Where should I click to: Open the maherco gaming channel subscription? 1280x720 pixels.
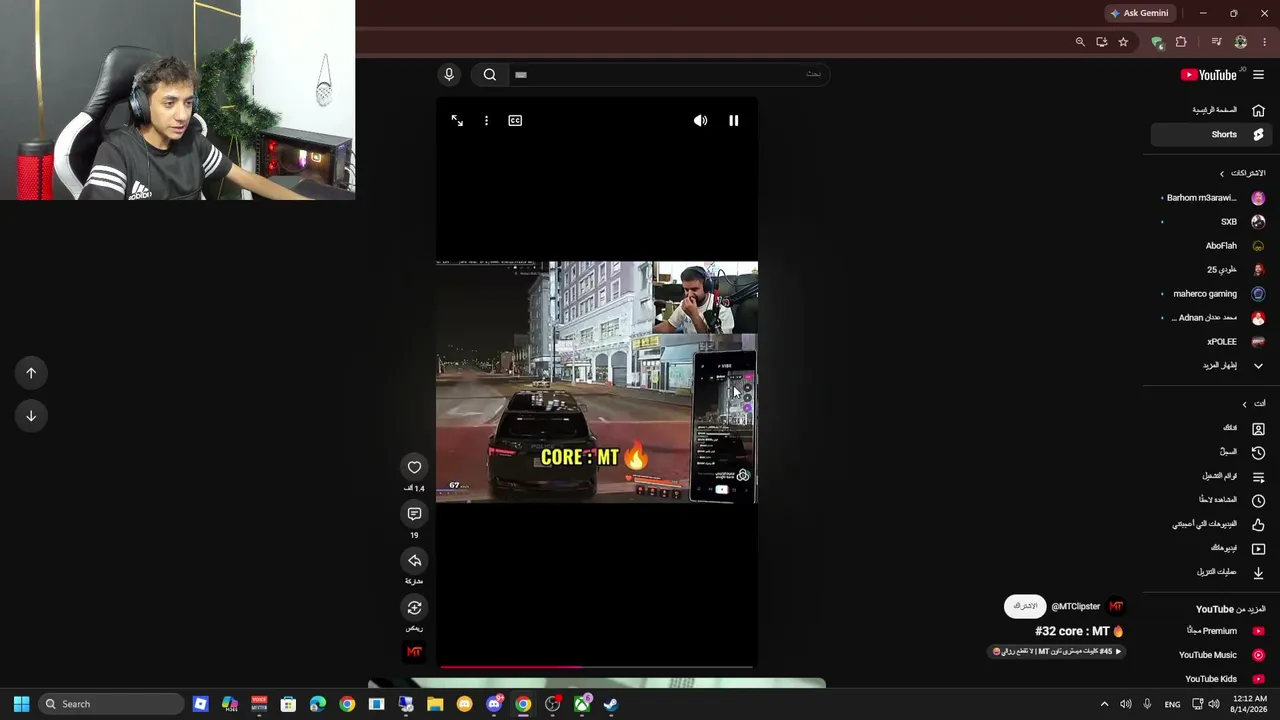(x=1213, y=294)
